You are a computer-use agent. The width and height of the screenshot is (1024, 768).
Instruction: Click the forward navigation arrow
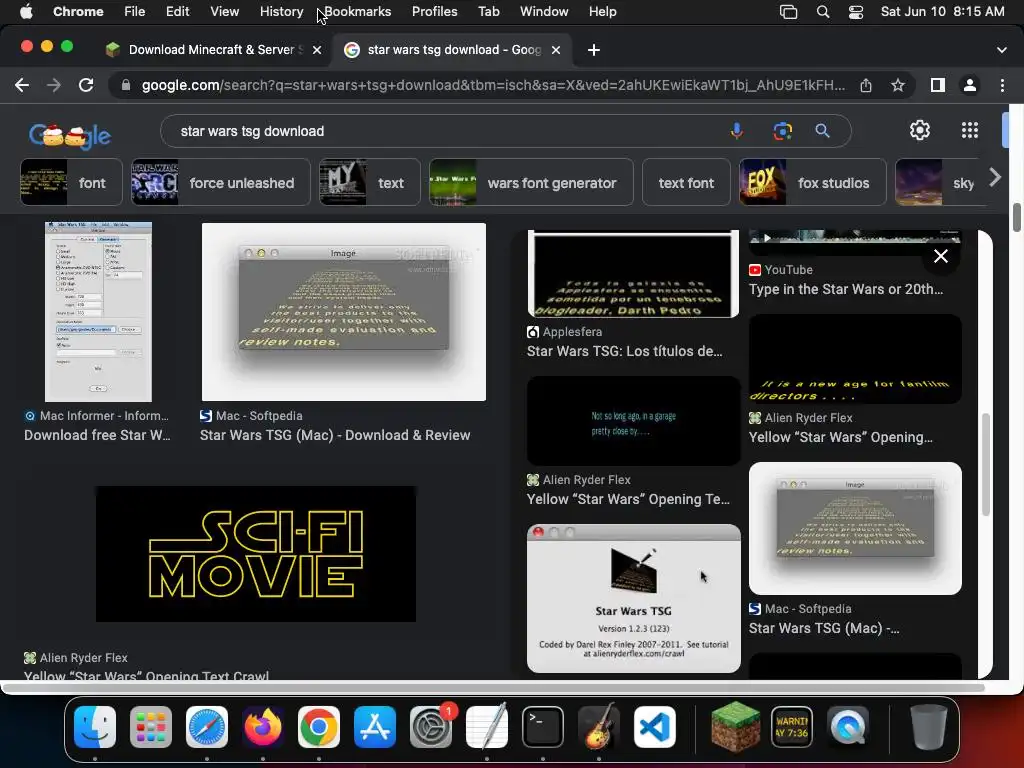pos(54,85)
